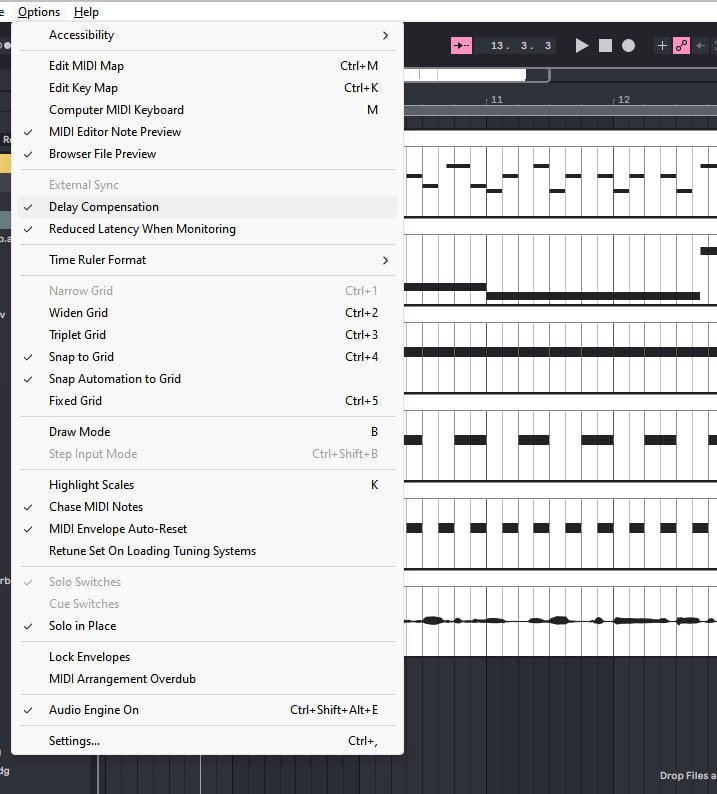Toggle Reduced Latency When Monitoring

(142, 229)
